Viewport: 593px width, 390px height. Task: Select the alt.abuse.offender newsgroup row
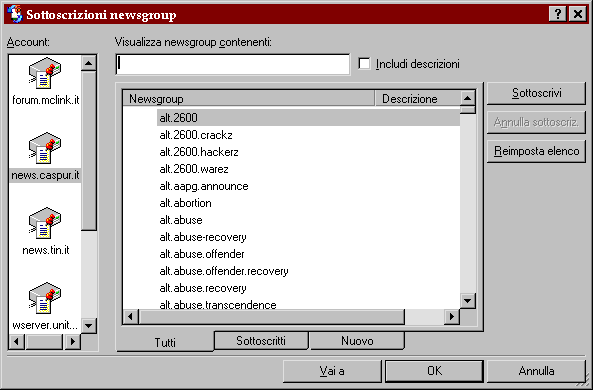coord(202,254)
